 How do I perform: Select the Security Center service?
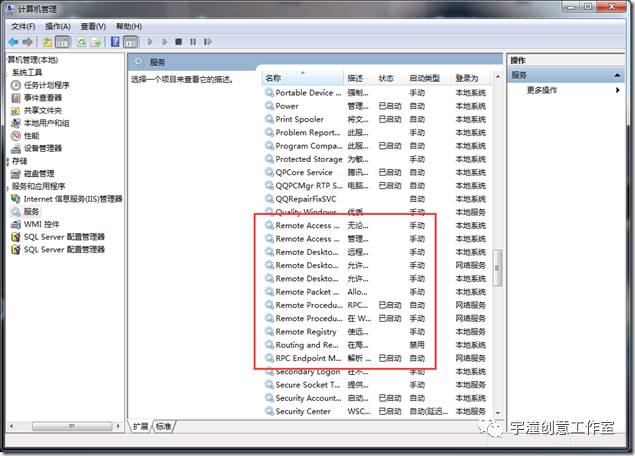(x=377, y=411)
